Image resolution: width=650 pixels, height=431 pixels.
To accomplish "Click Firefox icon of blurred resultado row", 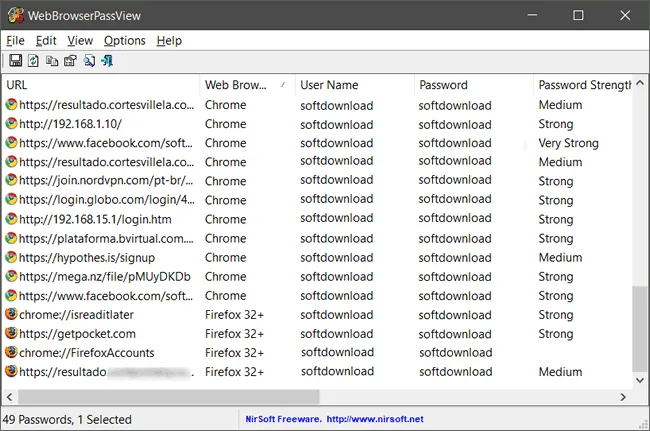I will pos(11,371).
